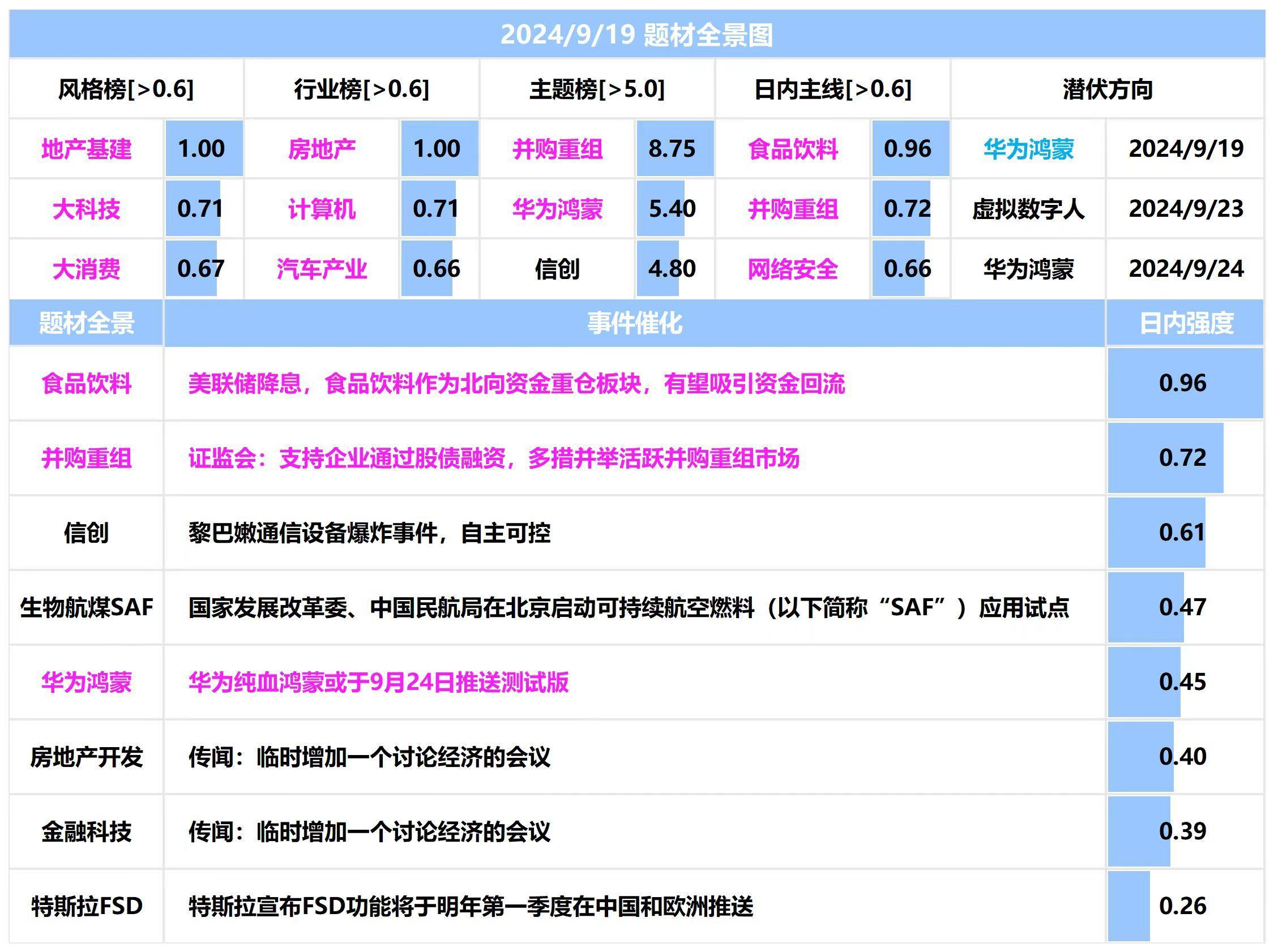Click the '金融科技' row label
The image size is (1274, 952).
[87, 831]
